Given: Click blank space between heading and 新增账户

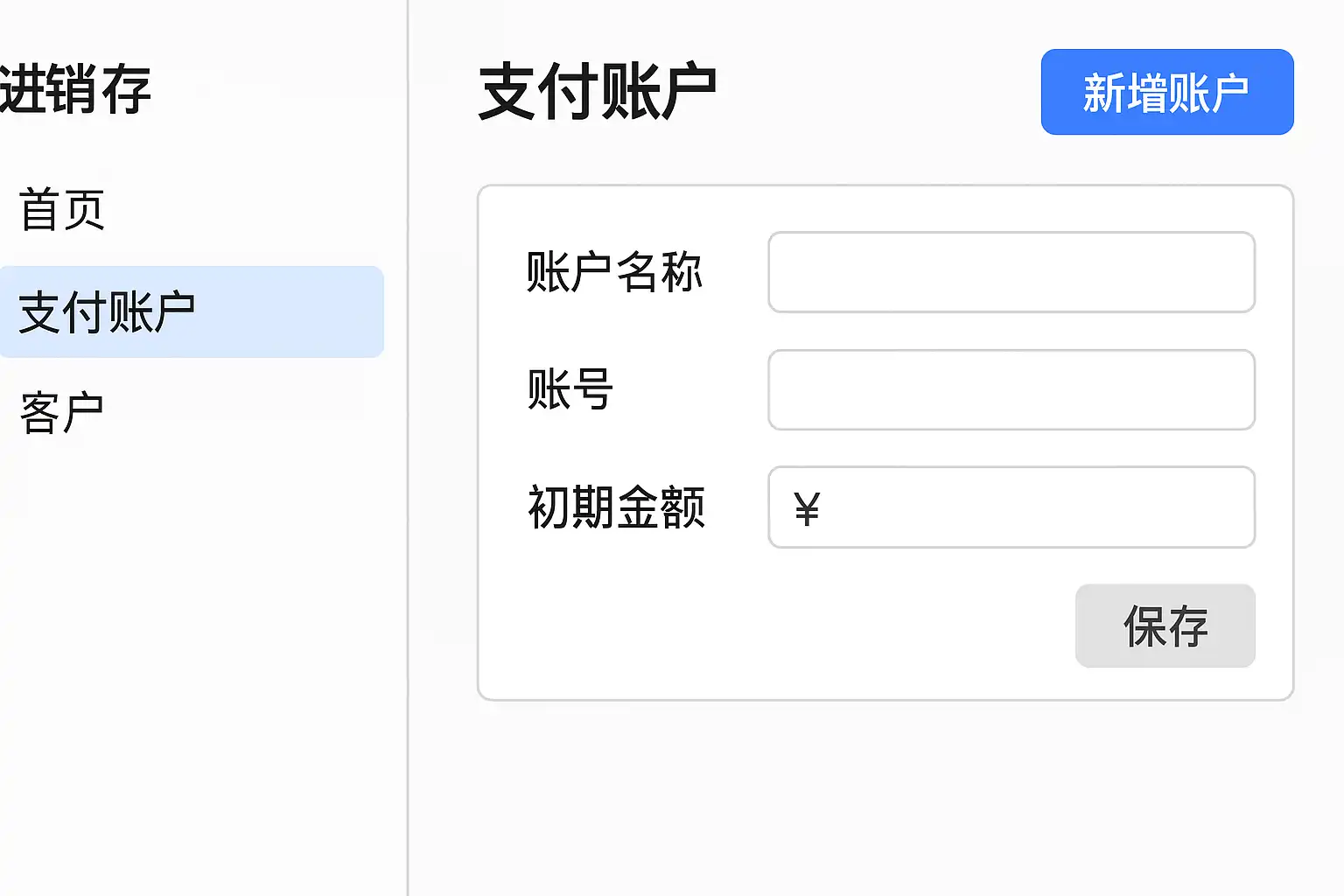Looking at the screenshot, I should click(875, 93).
